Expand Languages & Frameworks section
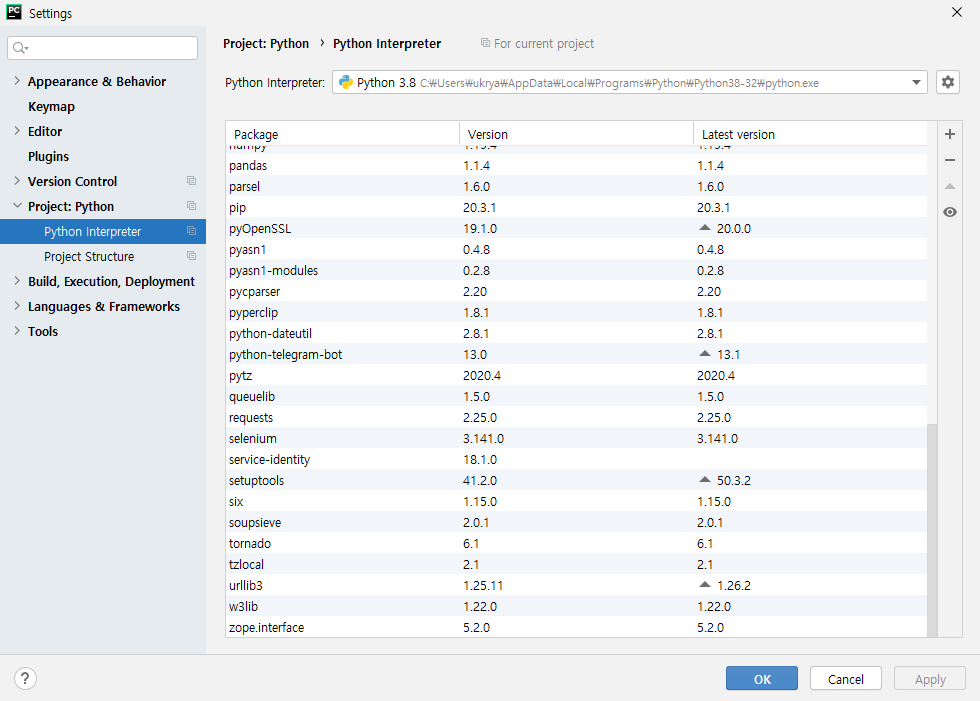980x701 pixels. [x=17, y=306]
